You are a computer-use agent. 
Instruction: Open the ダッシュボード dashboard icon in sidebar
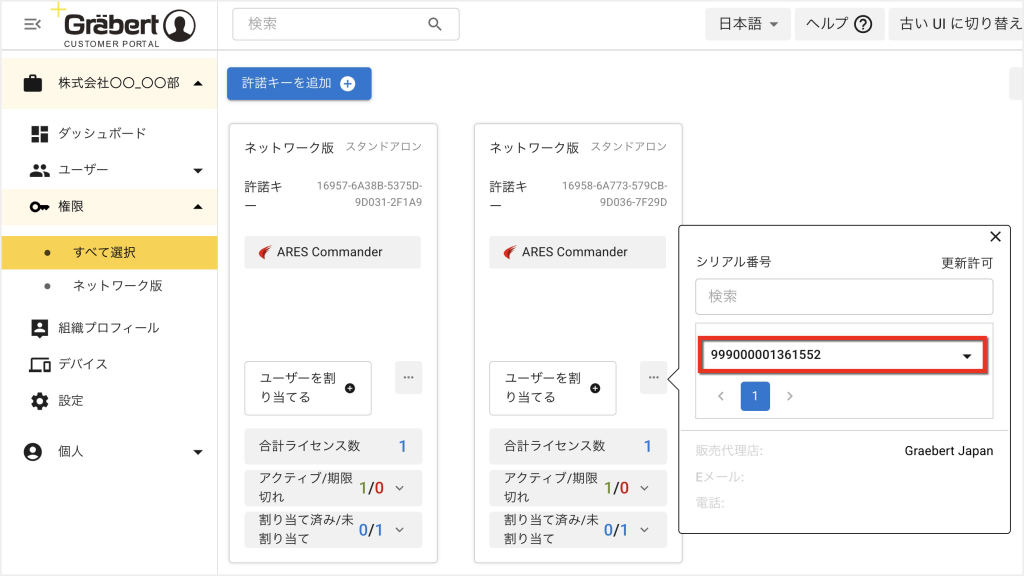39,134
